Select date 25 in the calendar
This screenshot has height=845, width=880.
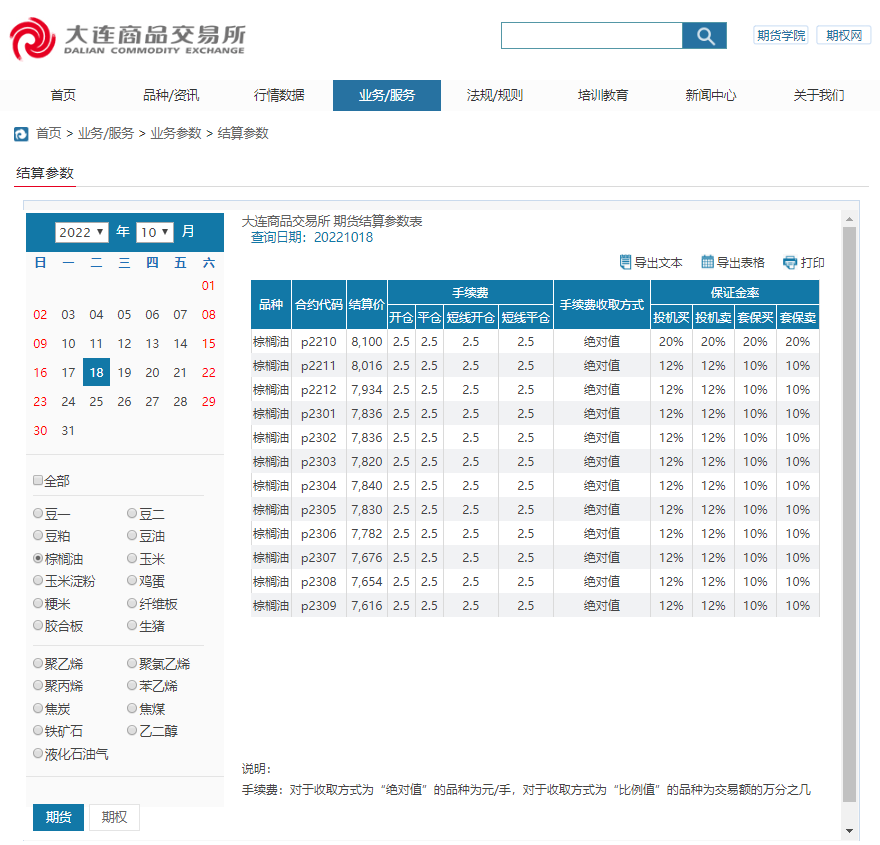(x=96, y=402)
